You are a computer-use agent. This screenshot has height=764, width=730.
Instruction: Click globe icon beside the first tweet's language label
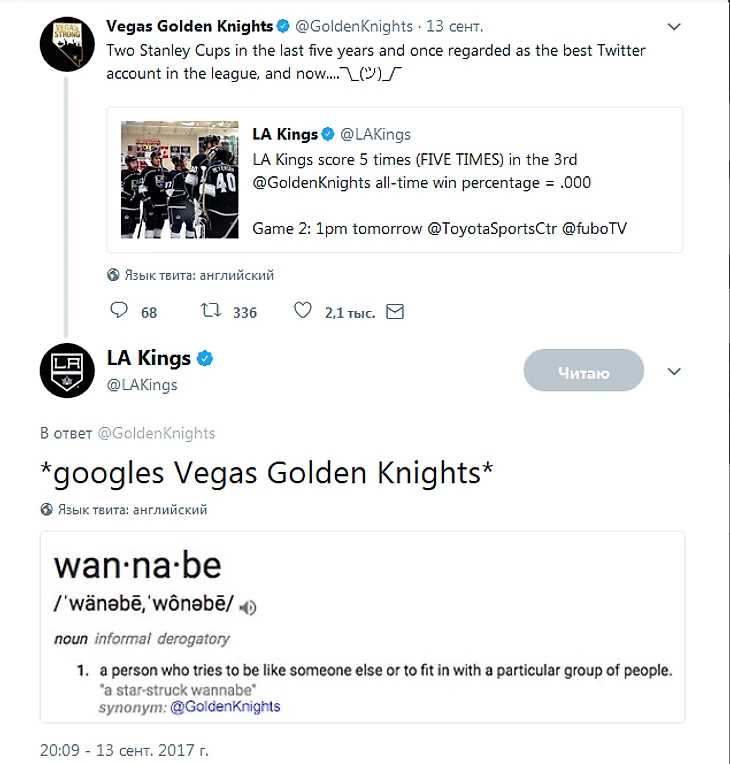click(x=113, y=275)
